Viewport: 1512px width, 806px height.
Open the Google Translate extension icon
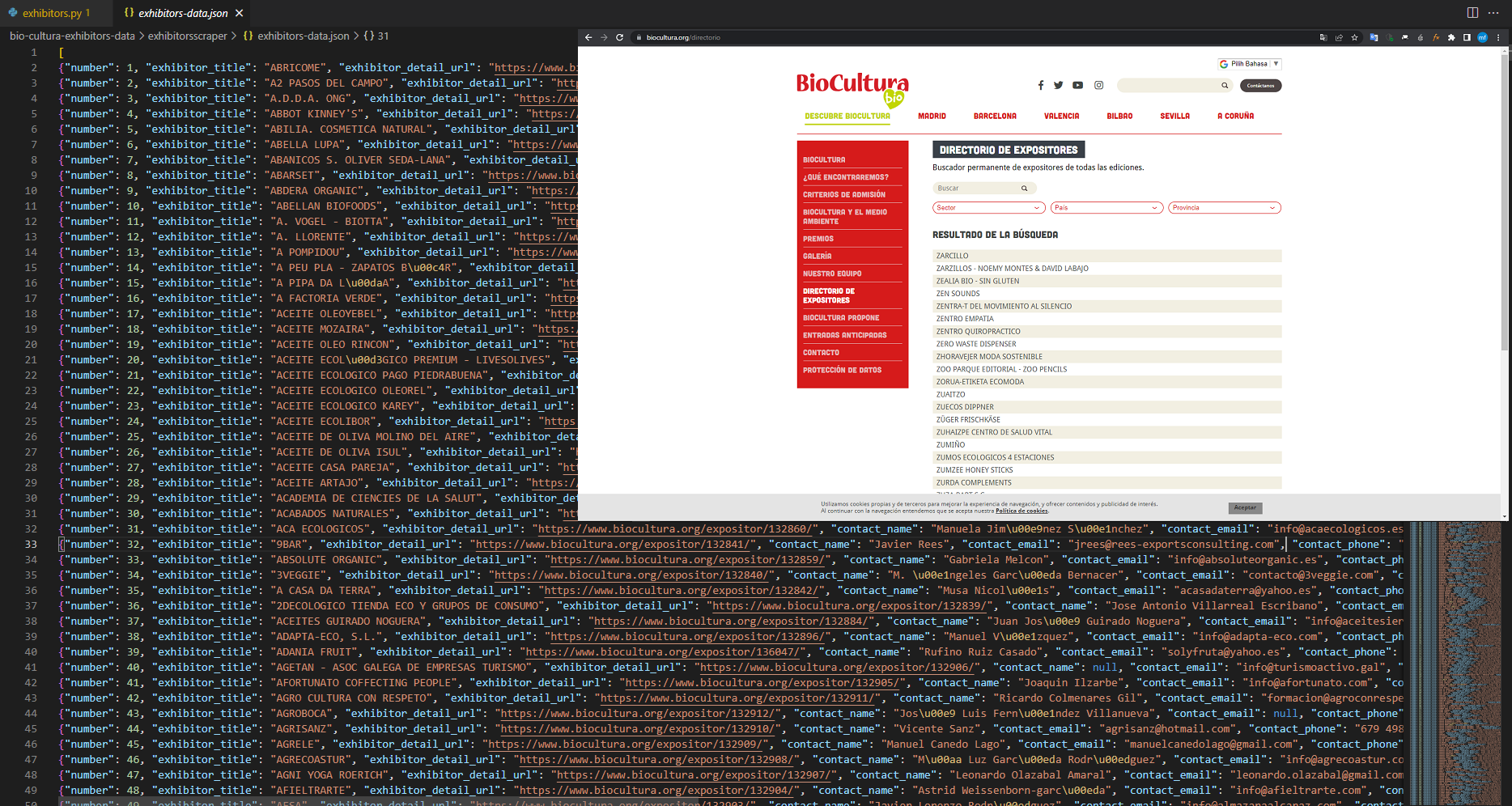(x=1374, y=37)
